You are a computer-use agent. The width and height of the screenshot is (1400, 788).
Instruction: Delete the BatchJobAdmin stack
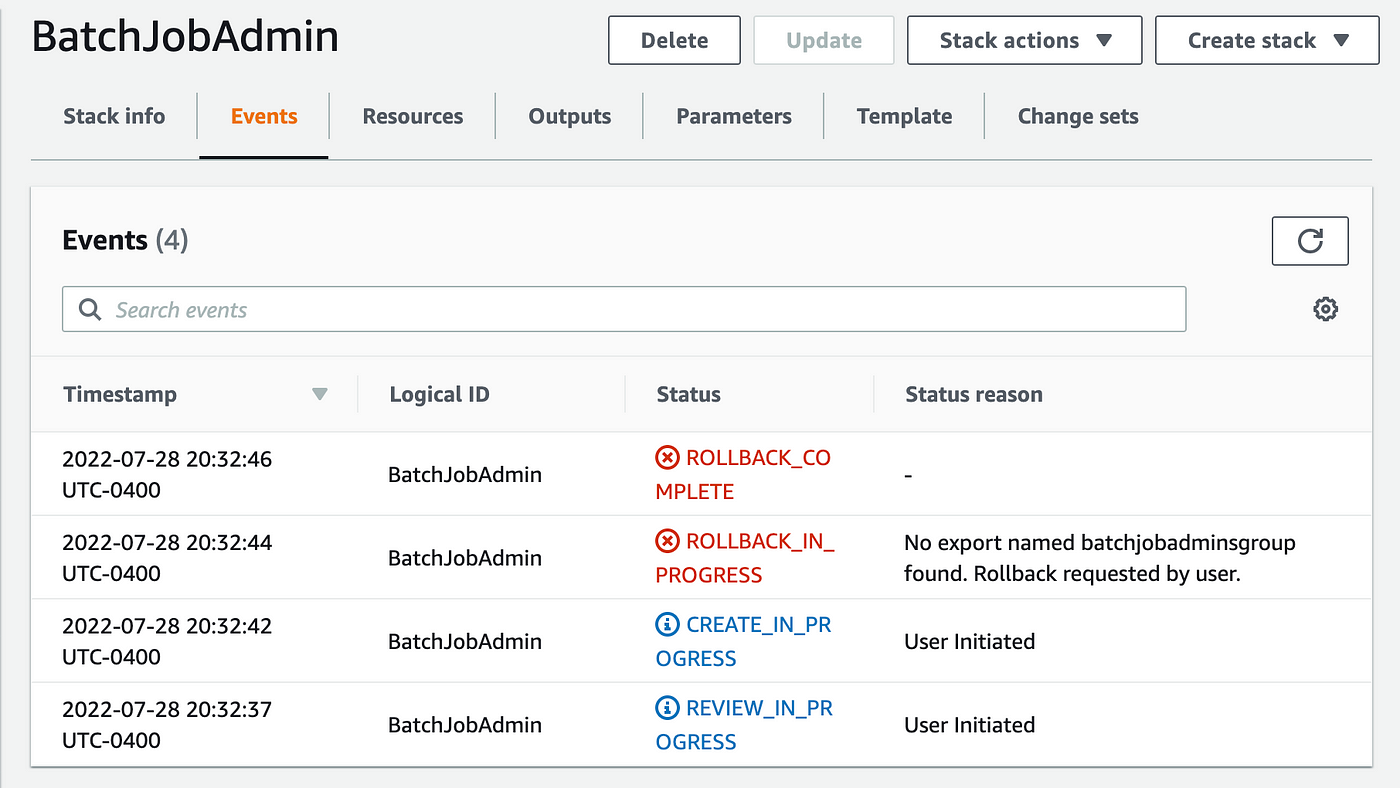tap(674, 41)
